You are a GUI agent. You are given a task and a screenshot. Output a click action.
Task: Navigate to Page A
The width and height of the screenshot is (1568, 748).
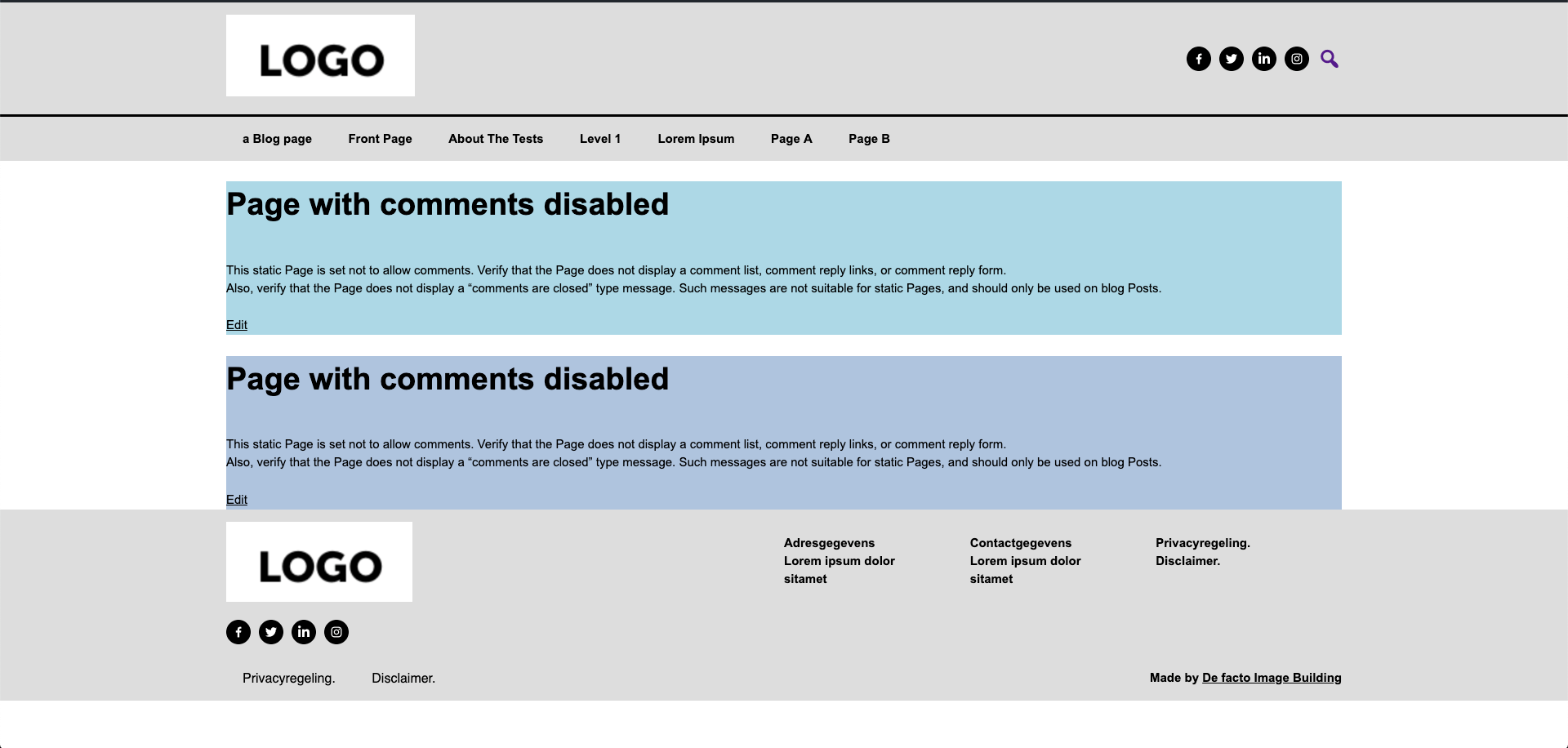pyautogui.click(x=791, y=139)
